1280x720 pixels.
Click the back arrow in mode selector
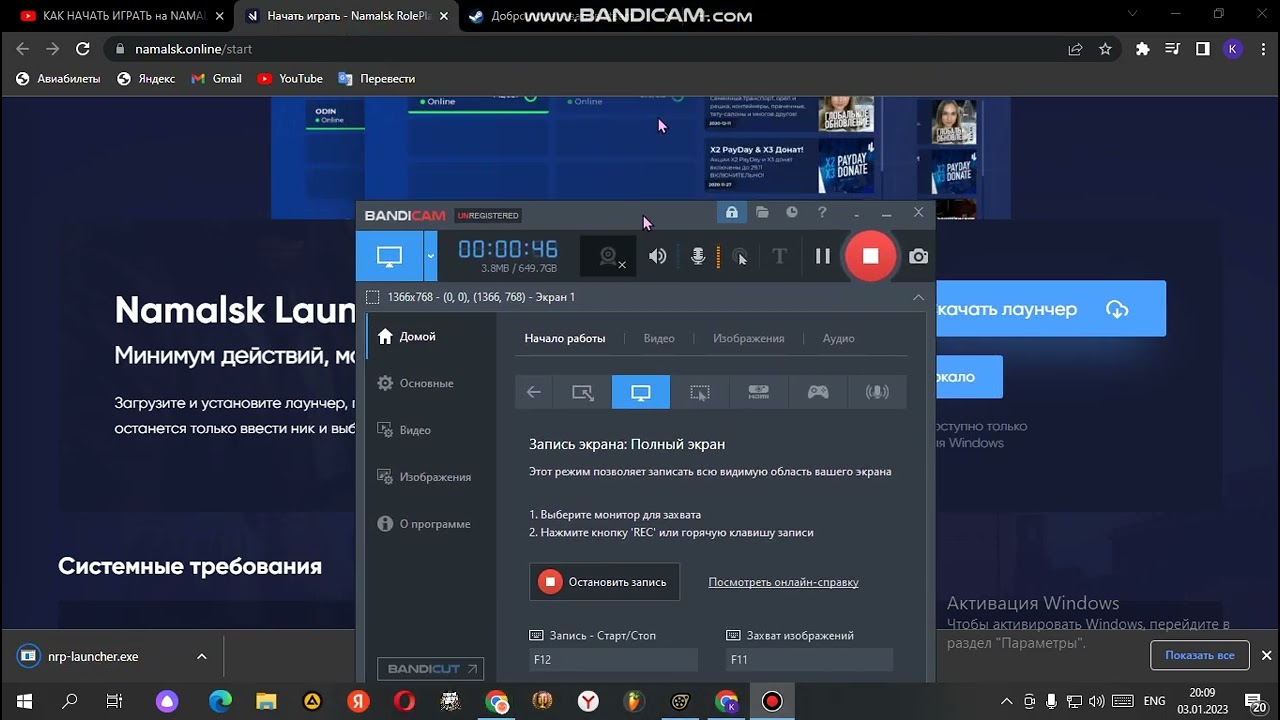[x=534, y=392]
